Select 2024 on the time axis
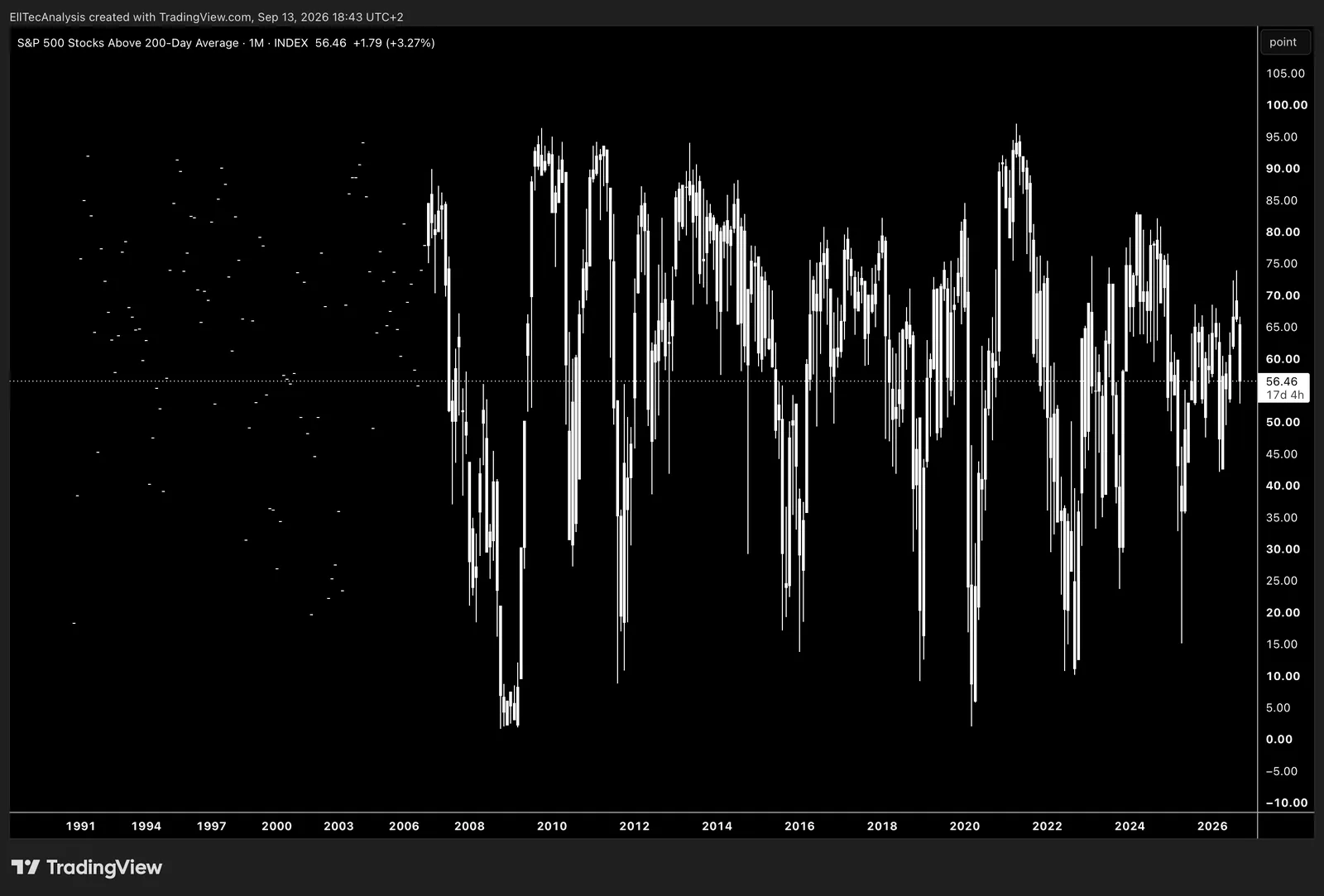Screen dimensions: 1324x896 (x=1130, y=826)
